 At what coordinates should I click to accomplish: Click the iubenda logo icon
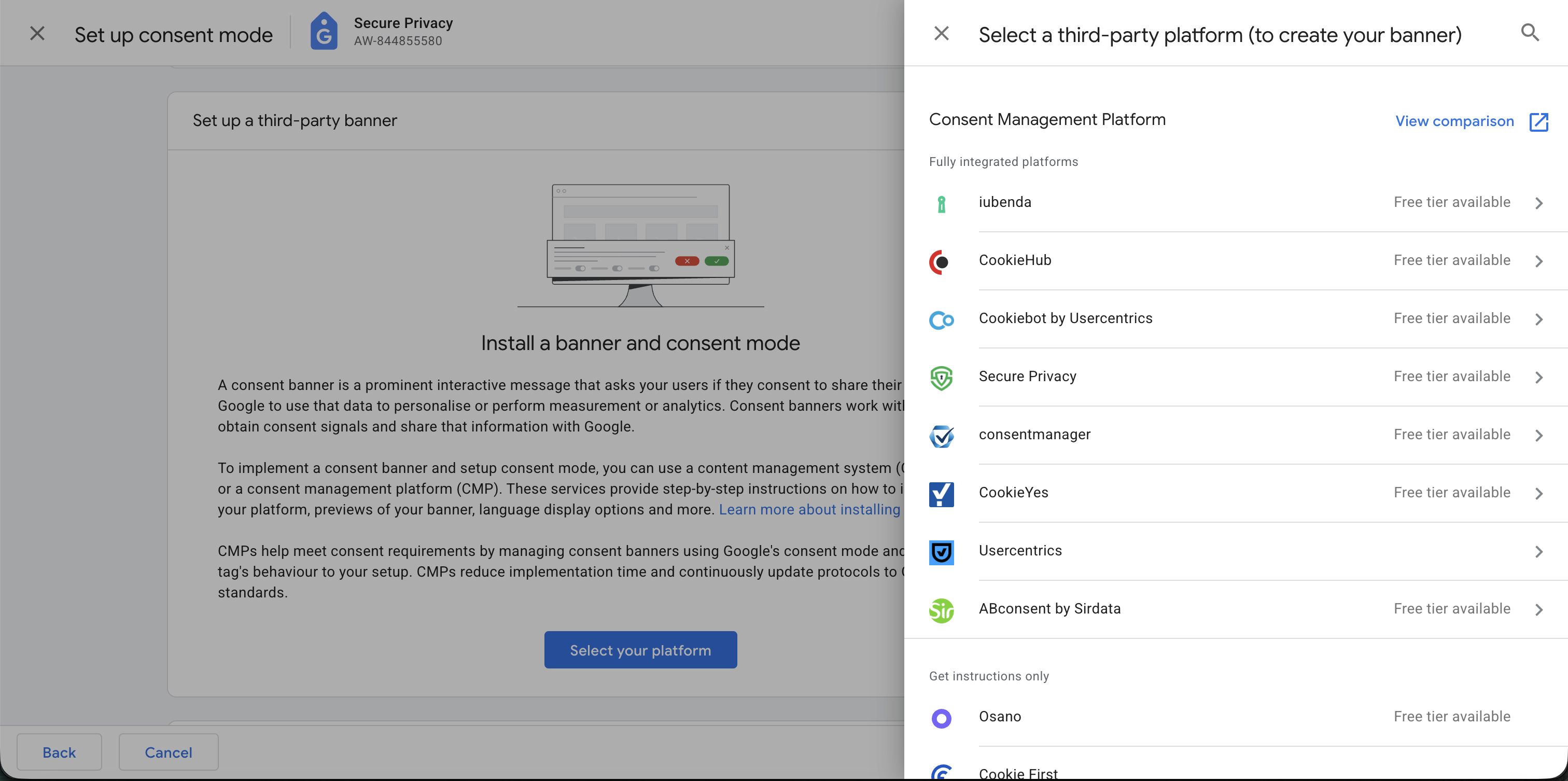941,203
